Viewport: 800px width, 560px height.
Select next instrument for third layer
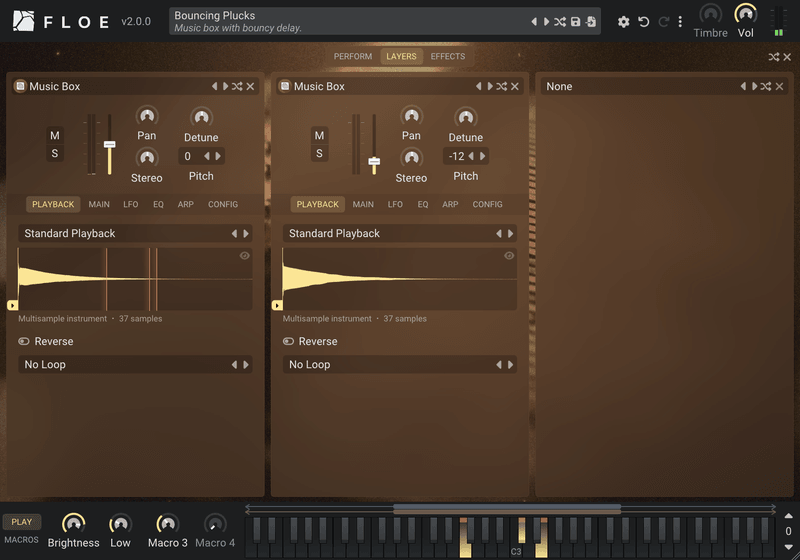click(755, 86)
